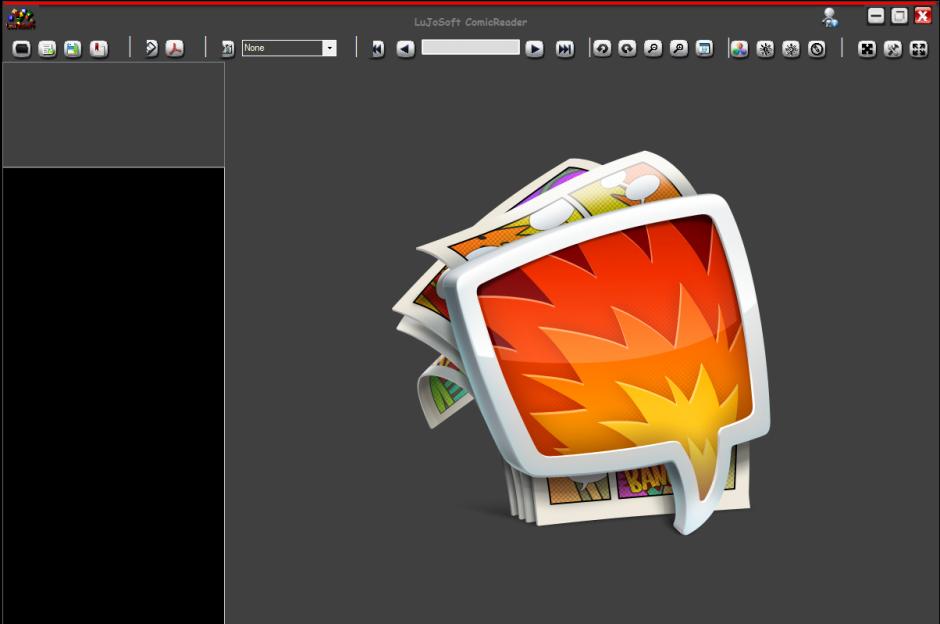The height and width of the screenshot is (624, 940).
Task: Open the RGB color circles tool
Action: coord(740,49)
